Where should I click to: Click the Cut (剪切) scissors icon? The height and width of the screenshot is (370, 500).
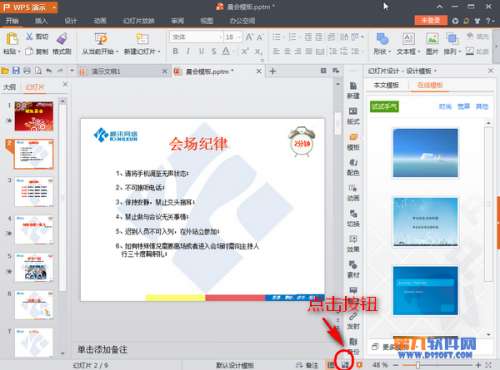pos(30,36)
